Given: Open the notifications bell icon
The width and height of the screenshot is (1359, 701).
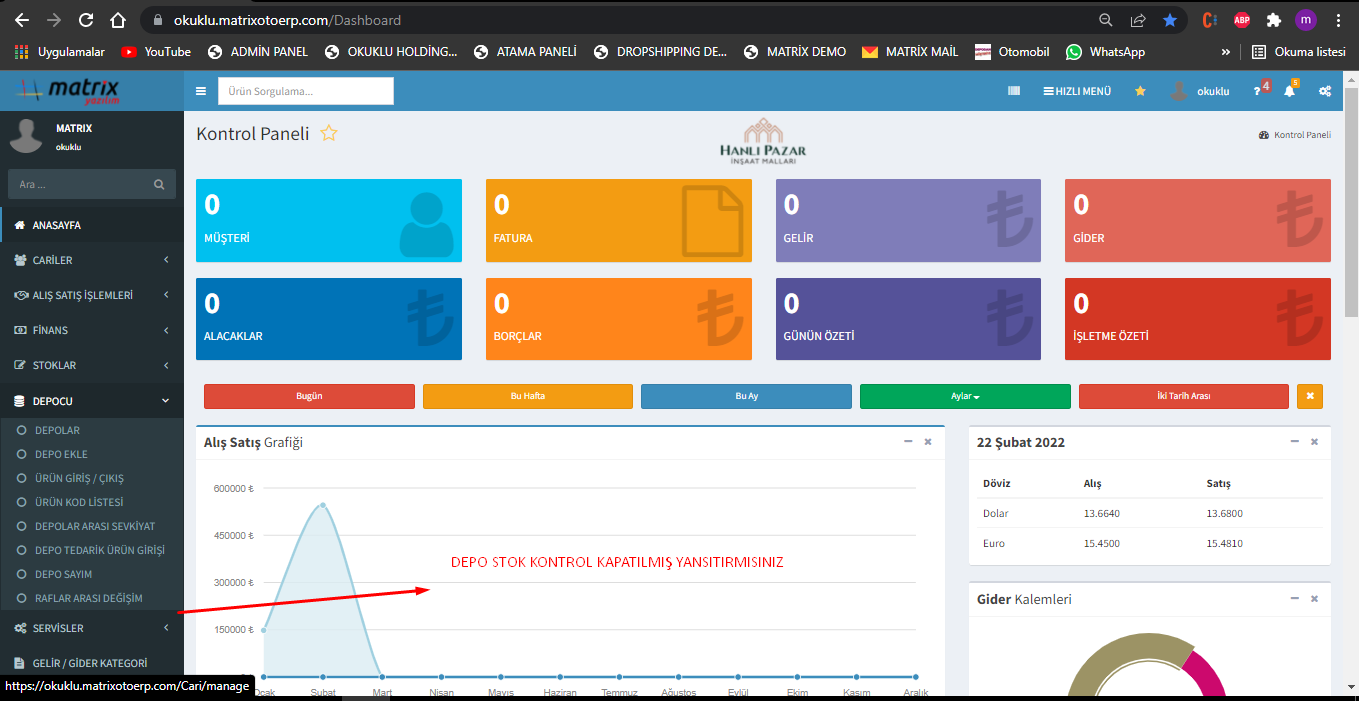Looking at the screenshot, I should 1289,91.
